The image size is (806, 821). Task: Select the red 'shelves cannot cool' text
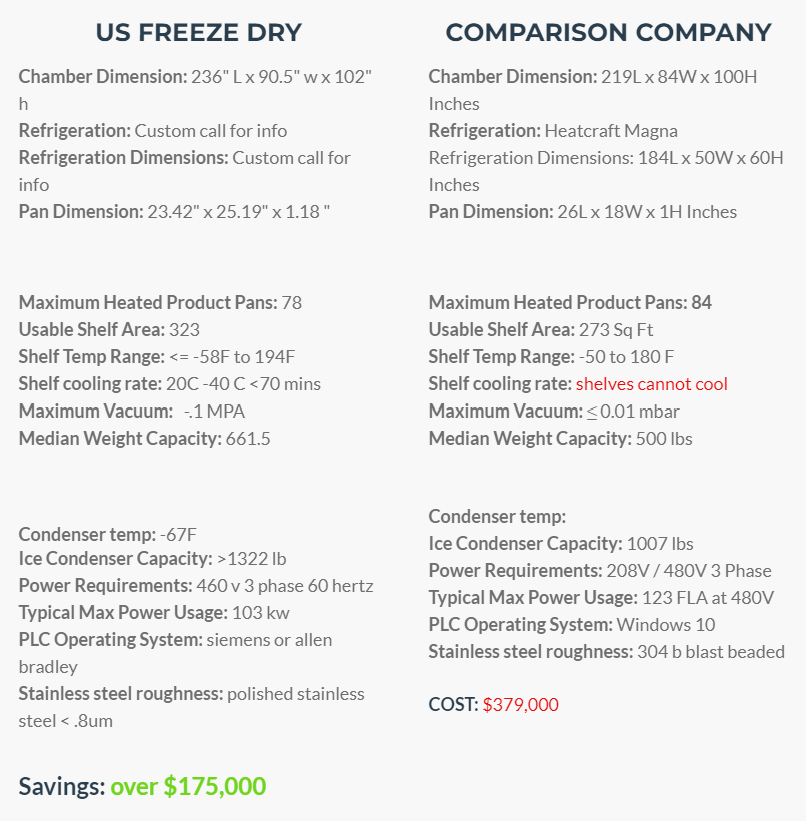652,384
